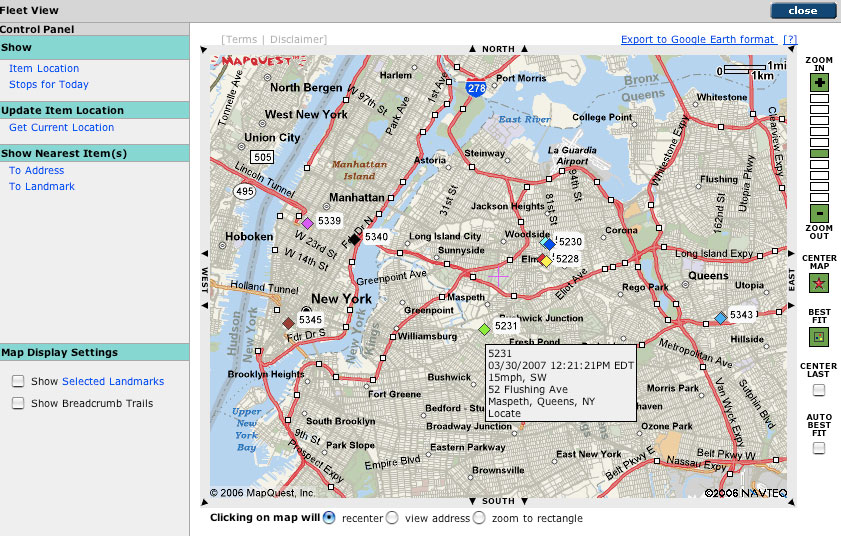Image resolution: width=841 pixels, height=536 pixels.
Task: Click the 5345 vehicle label
Action: 311,319
